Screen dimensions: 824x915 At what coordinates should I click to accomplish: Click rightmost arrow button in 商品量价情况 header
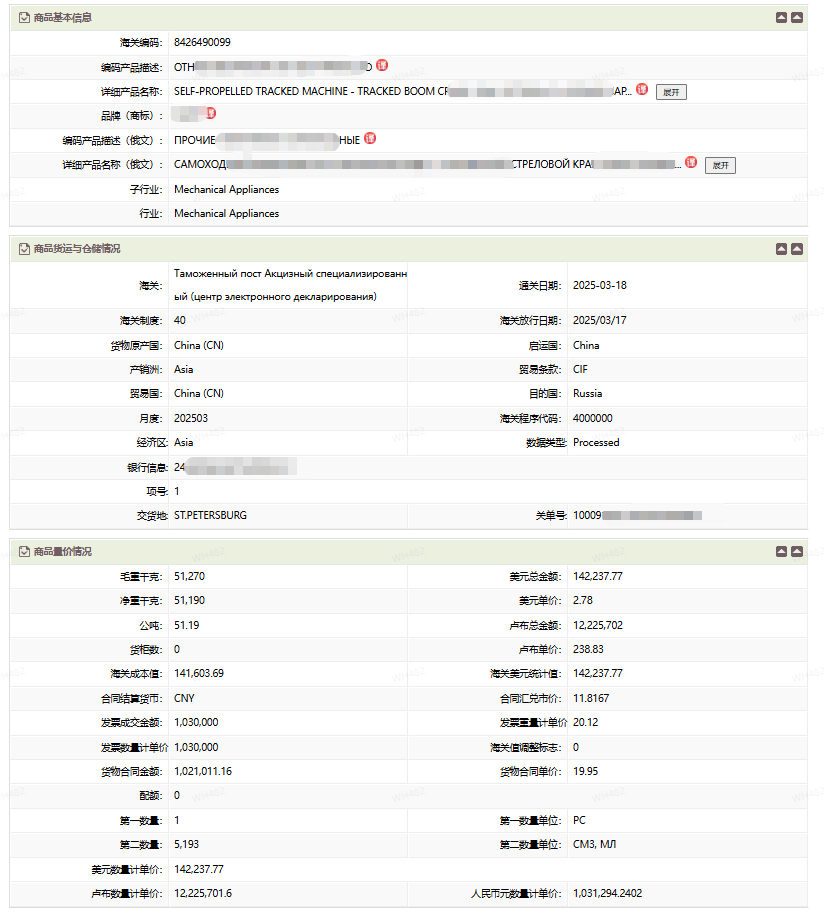click(x=797, y=551)
